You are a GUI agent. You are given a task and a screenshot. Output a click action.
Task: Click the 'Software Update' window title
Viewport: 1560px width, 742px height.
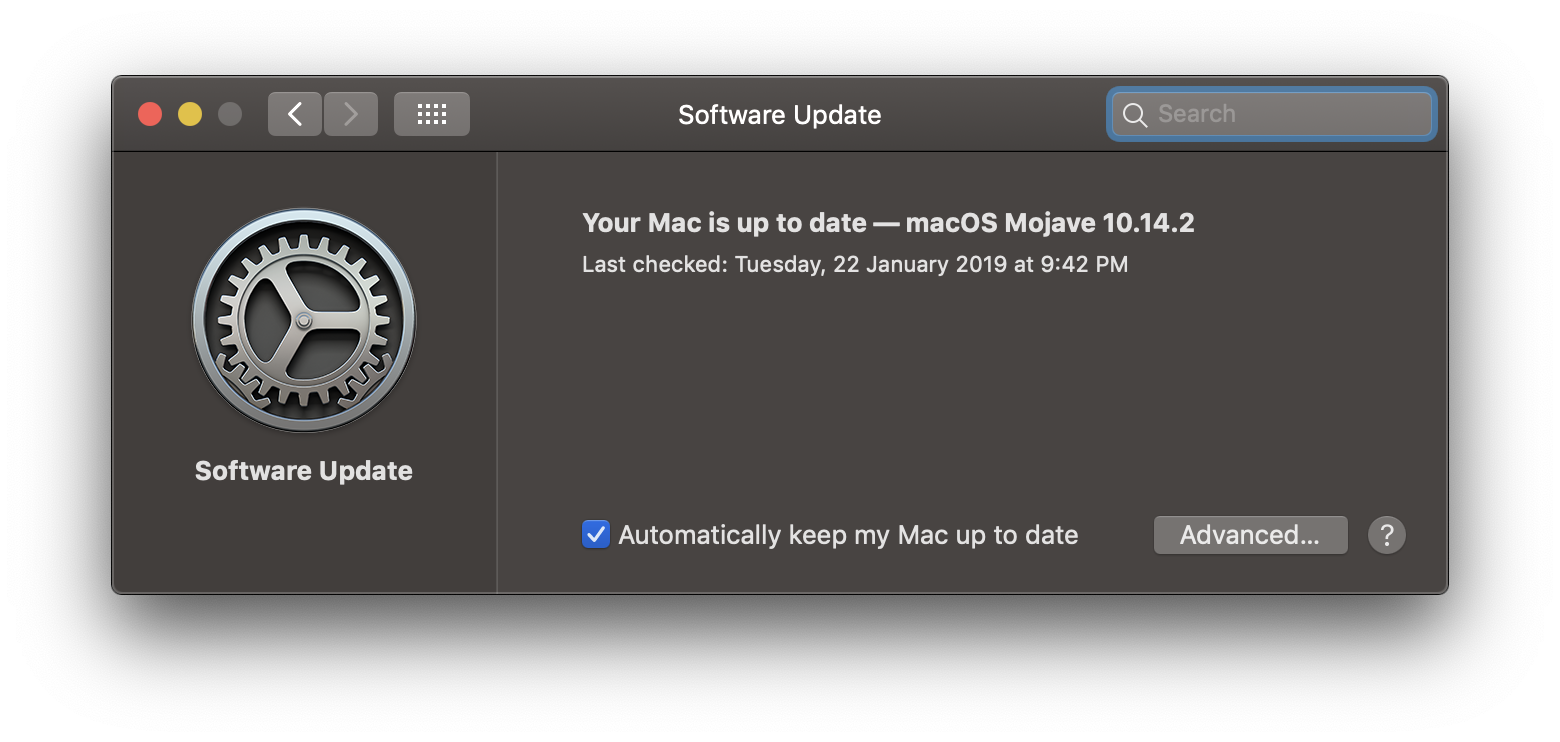tap(779, 115)
